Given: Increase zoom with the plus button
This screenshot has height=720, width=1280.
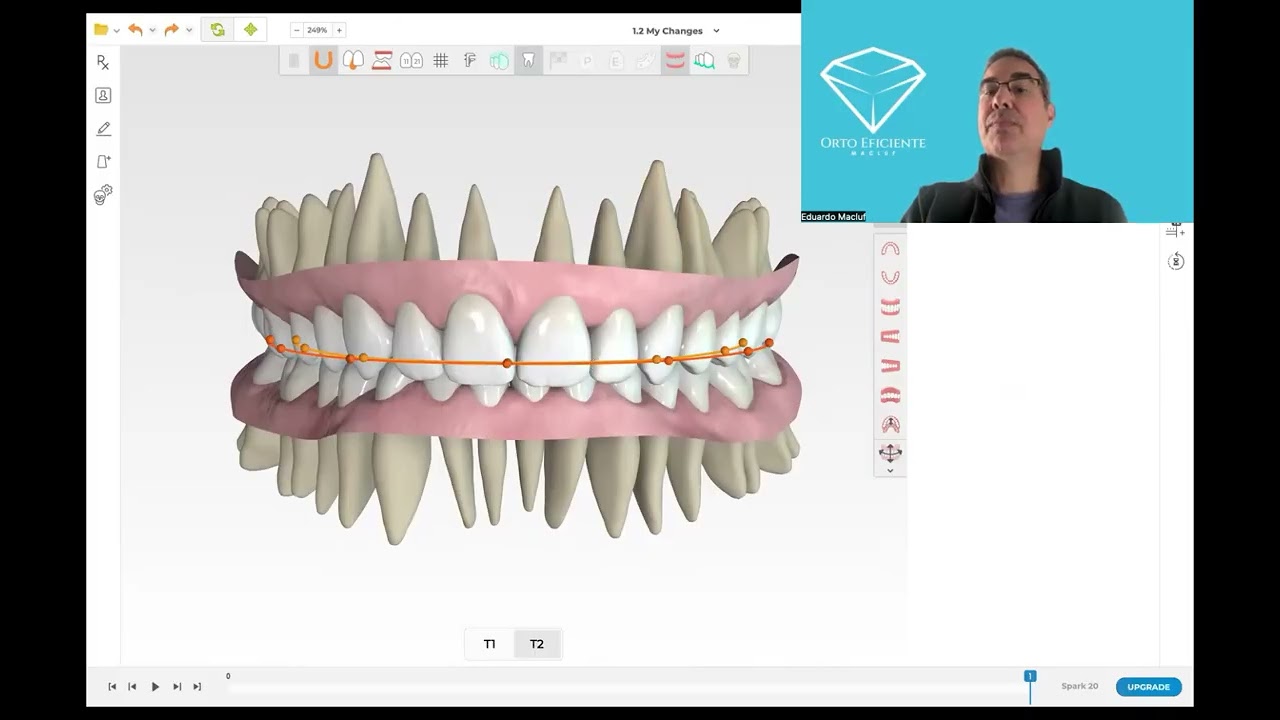Looking at the screenshot, I should (339, 30).
